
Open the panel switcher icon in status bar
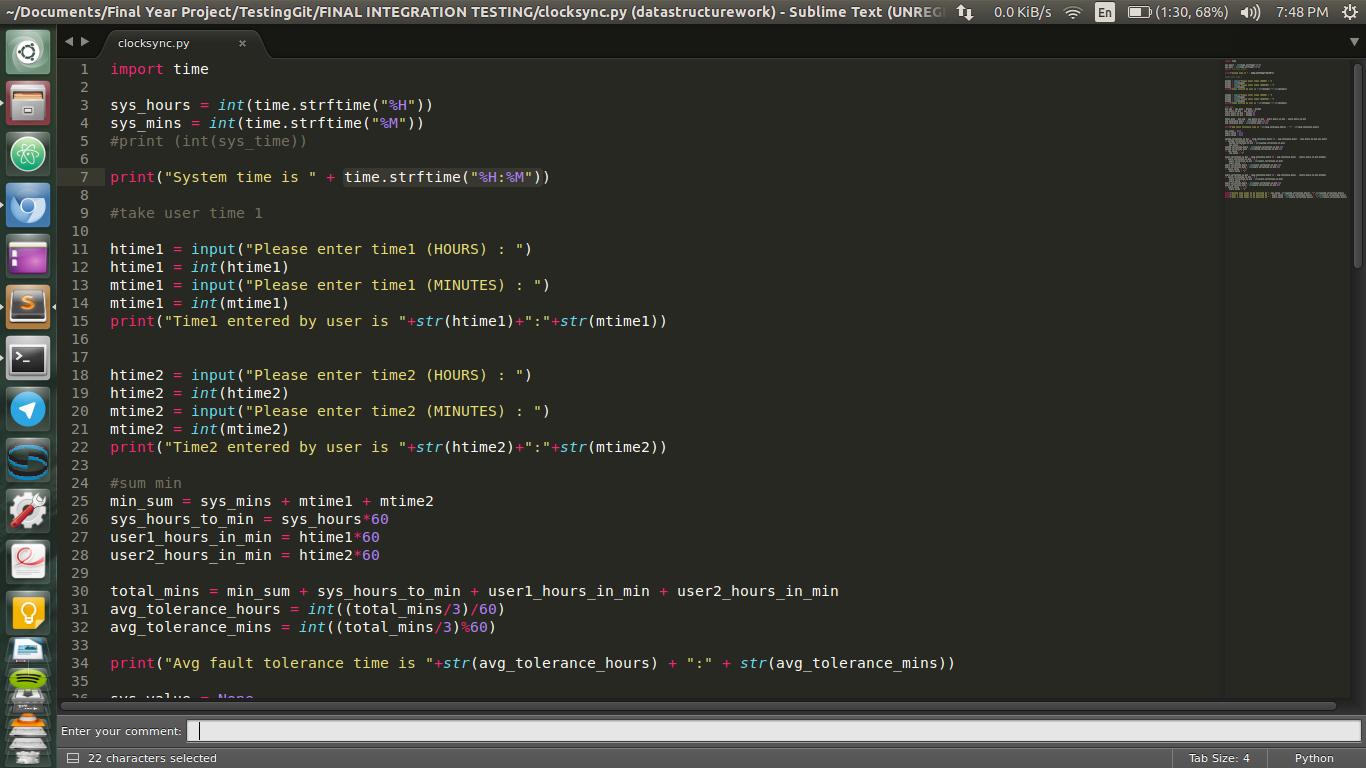click(73, 758)
